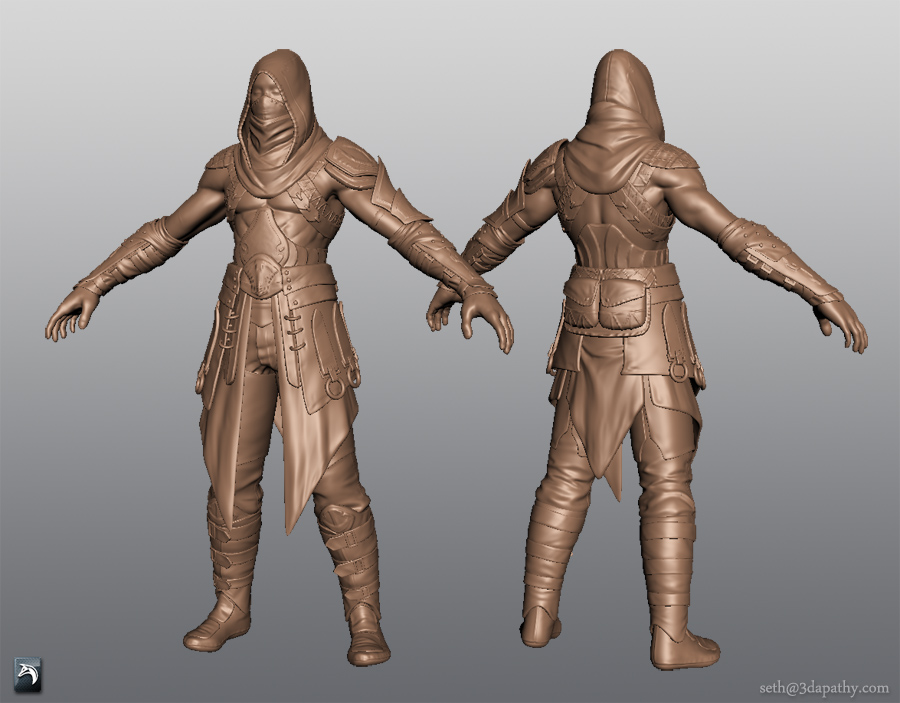Click the seth@3dapathy.com email text

pos(822,688)
